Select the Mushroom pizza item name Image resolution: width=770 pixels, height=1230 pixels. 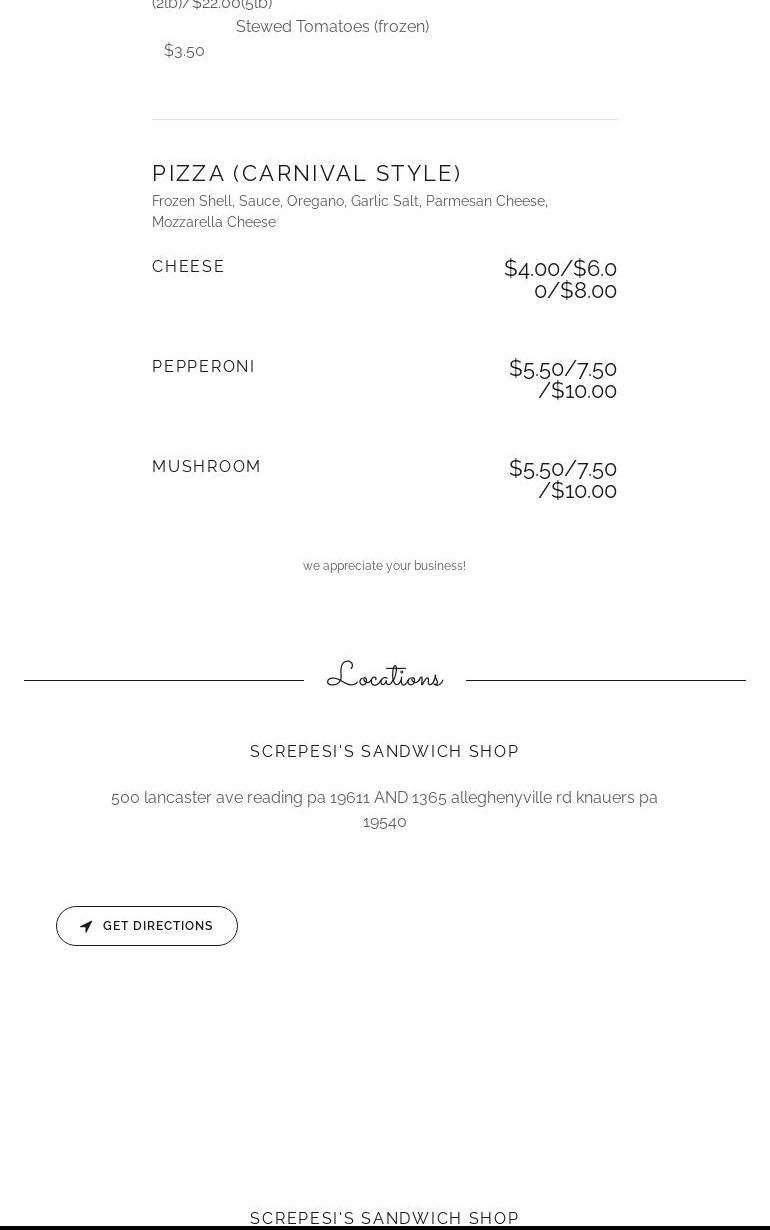point(206,466)
